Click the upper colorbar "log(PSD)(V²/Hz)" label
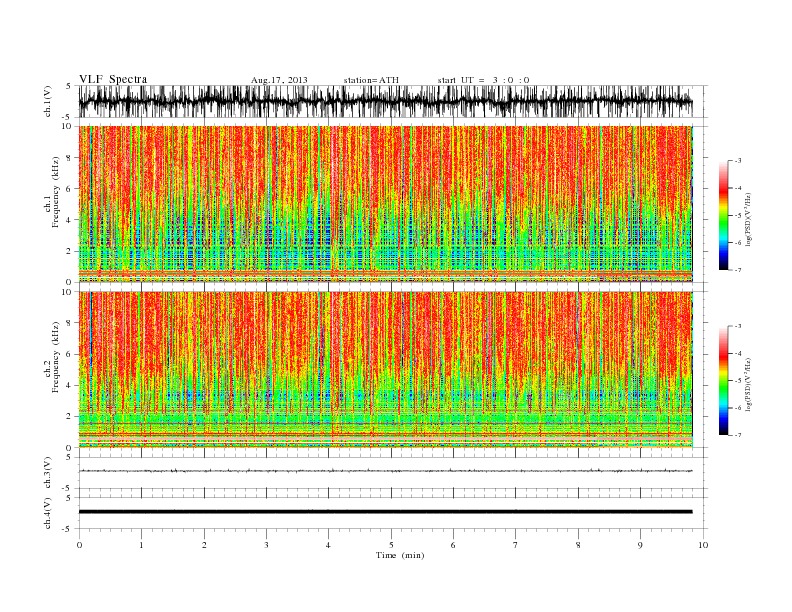792x612 pixels. point(749,218)
